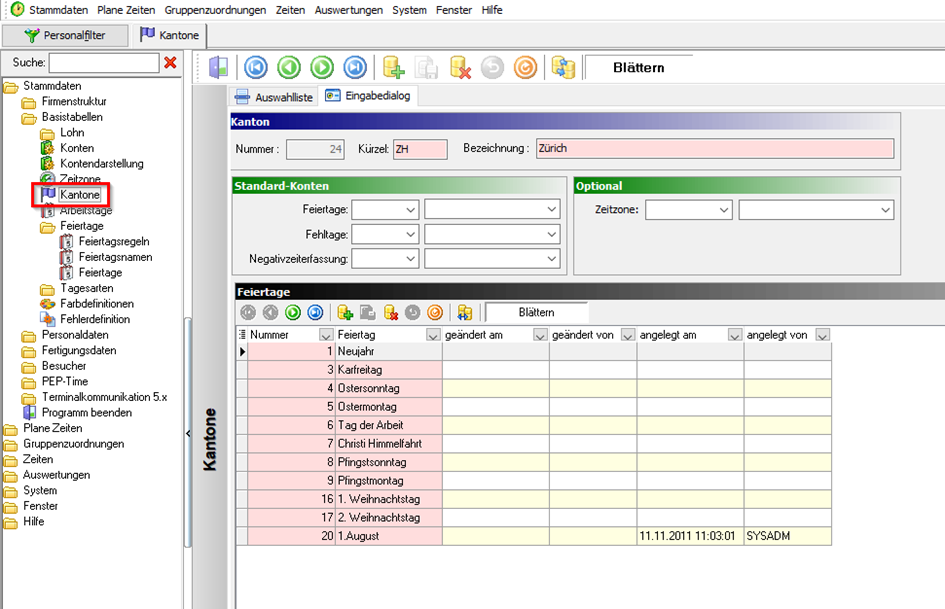The image size is (945, 609).
Task: Open the Personalfilter tab
Action: pyautogui.click(x=65, y=36)
